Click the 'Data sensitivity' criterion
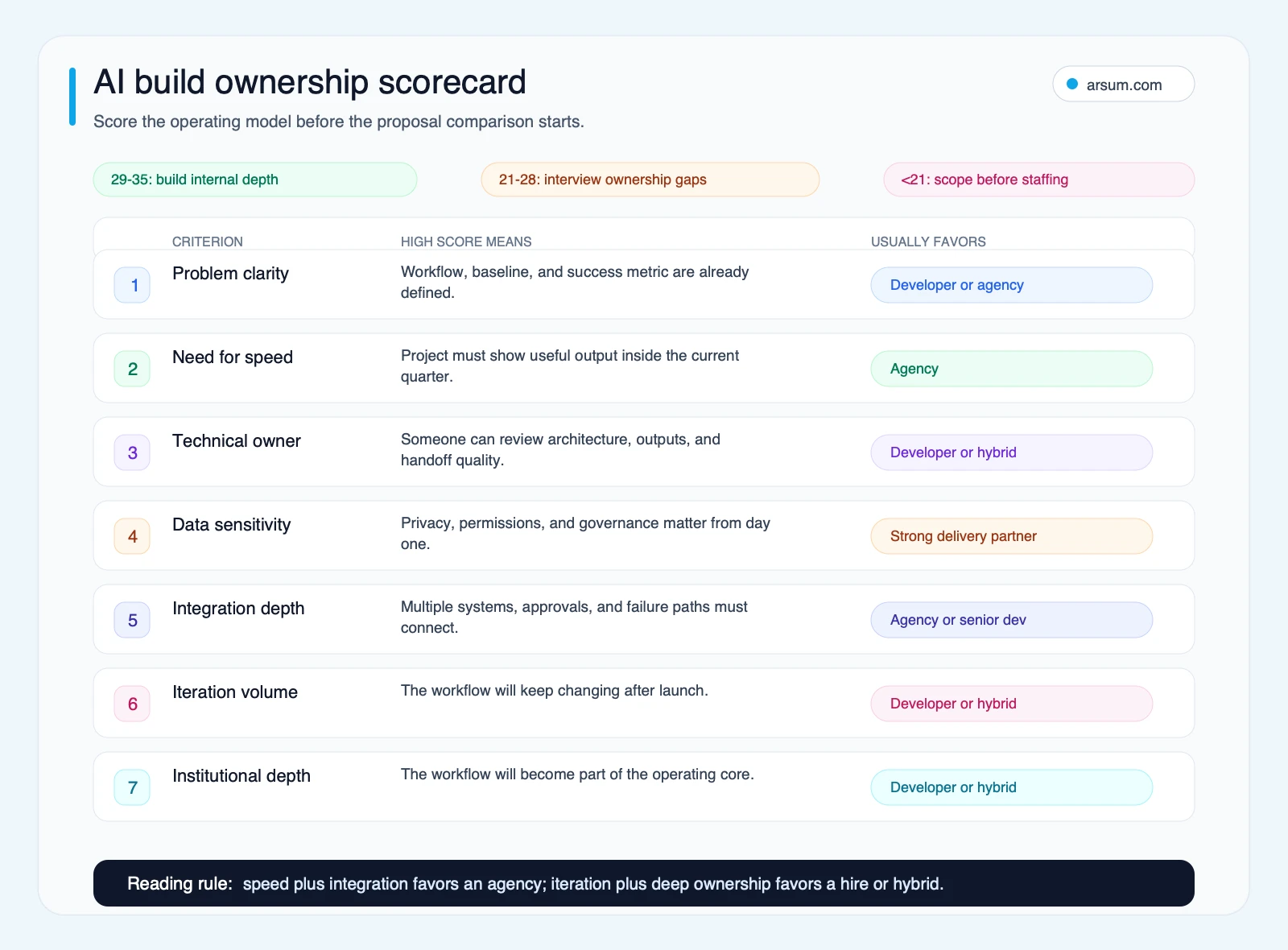Viewport: 1288px width, 950px height. pos(232,525)
